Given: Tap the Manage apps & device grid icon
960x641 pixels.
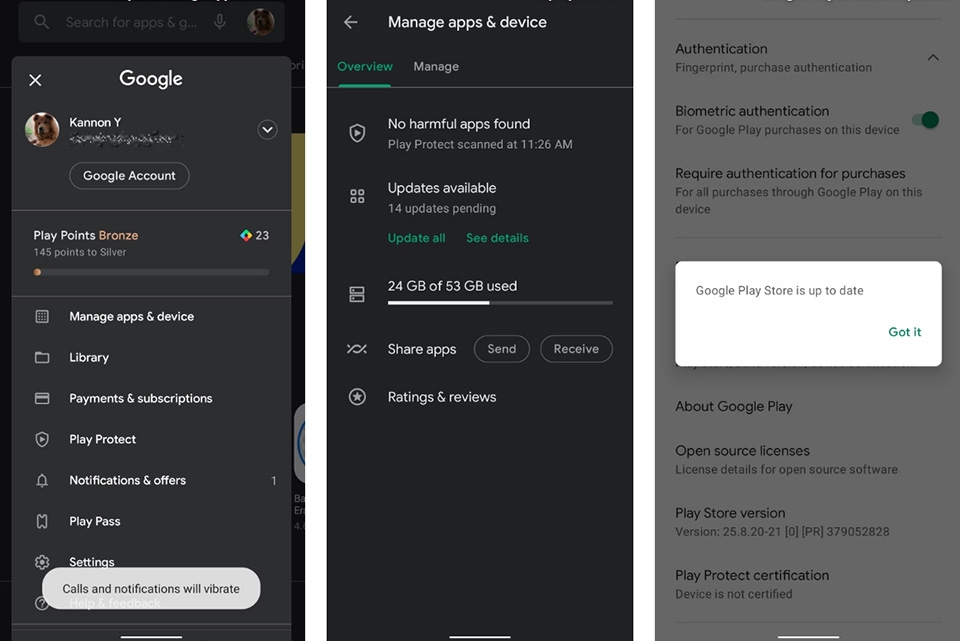Looking at the screenshot, I should (x=42, y=317).
